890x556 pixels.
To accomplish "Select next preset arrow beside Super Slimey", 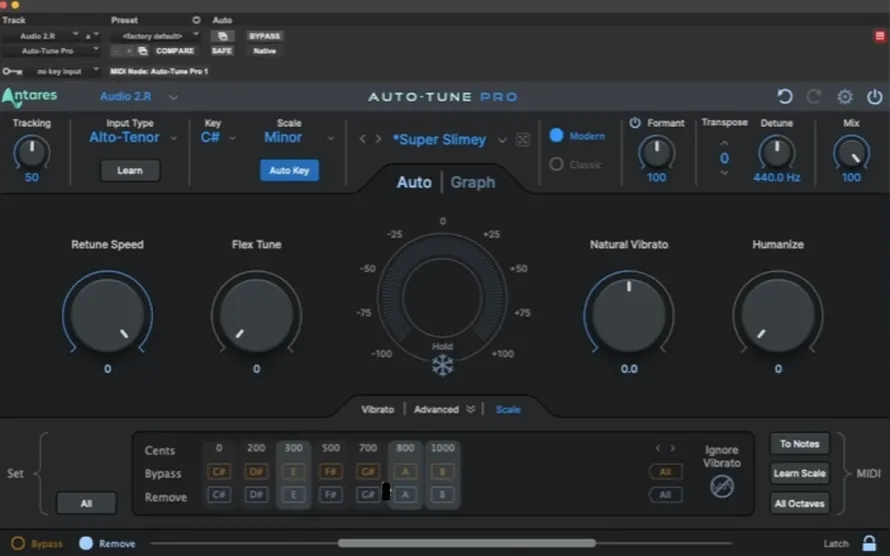I will click(x=378, y=139).
